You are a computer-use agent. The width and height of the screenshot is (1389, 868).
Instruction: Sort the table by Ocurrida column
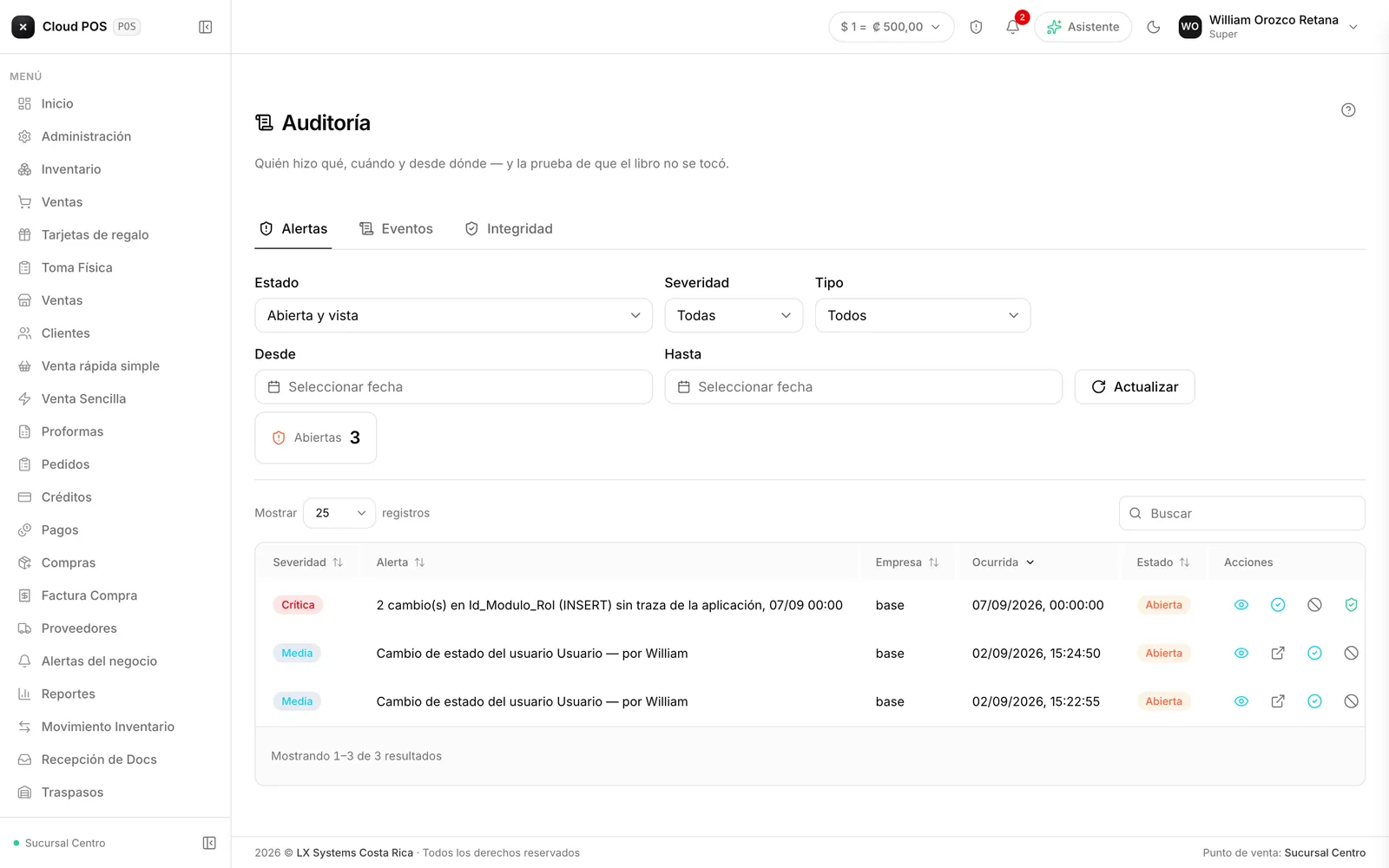click(x=1004, y=562)
